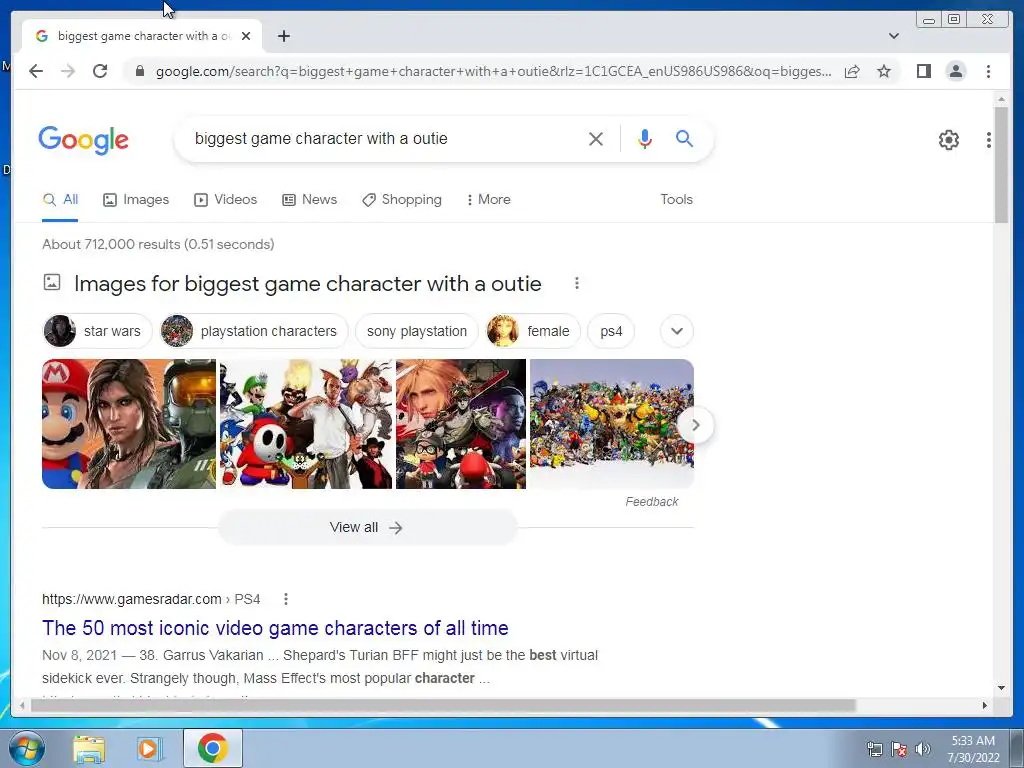Filter images by sony playstation chip
This screenshot has height=768, width=1024.
(x=417, y=331)
